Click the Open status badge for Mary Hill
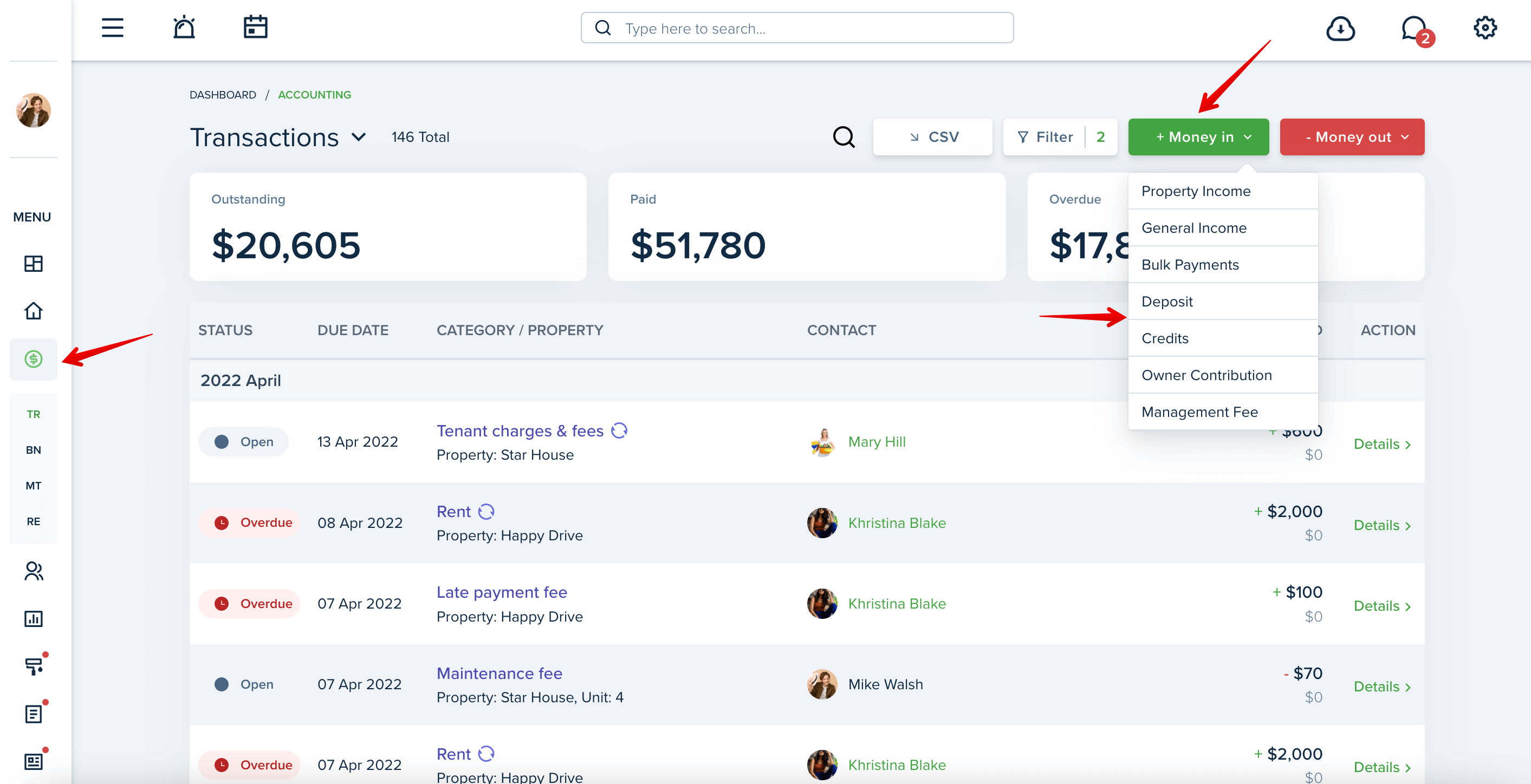Screen dimensions: 1531x784 coord(243,442)
